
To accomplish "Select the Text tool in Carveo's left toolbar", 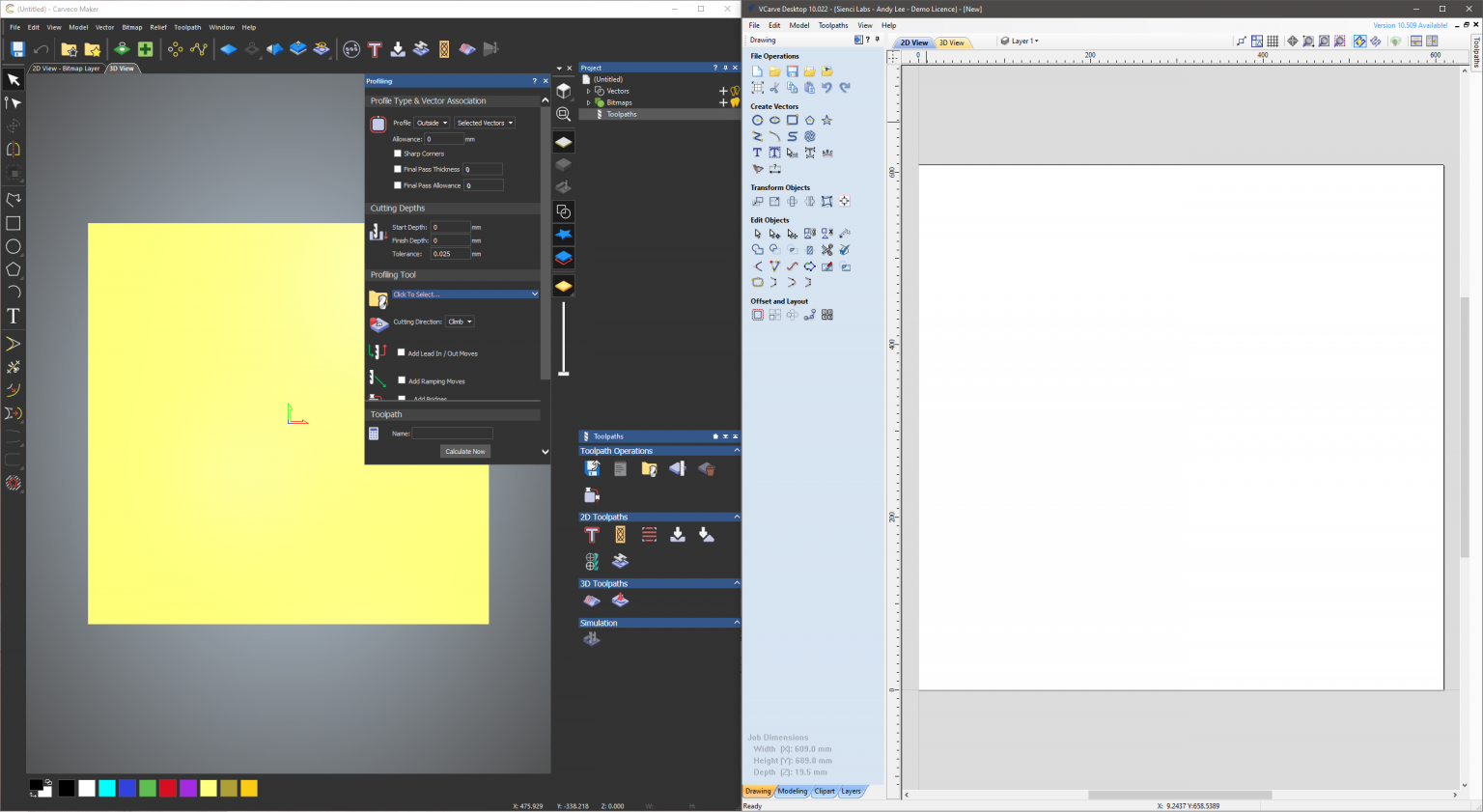I will pos(14,315).
